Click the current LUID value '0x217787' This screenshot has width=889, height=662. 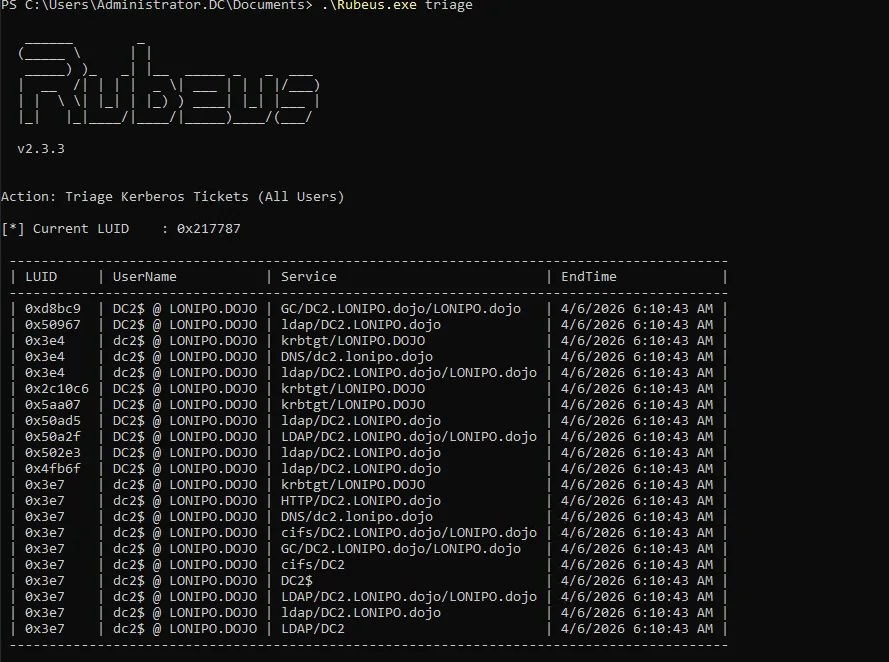click(209, 228)
